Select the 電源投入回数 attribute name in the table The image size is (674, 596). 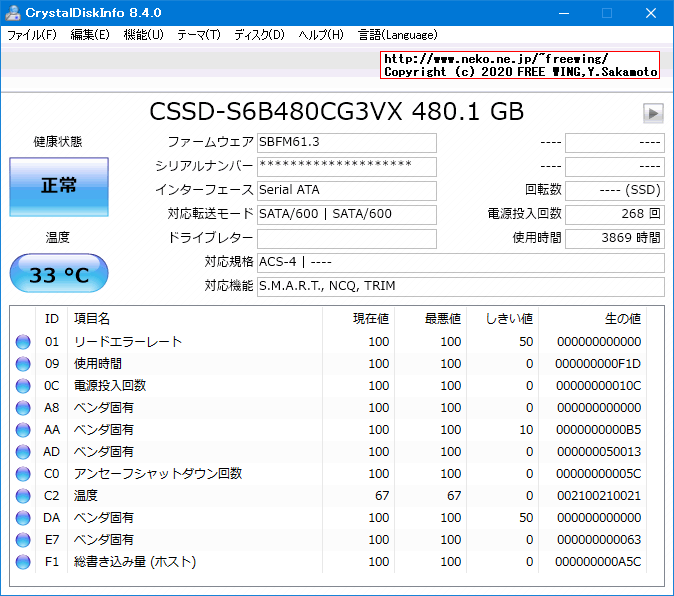110,386
